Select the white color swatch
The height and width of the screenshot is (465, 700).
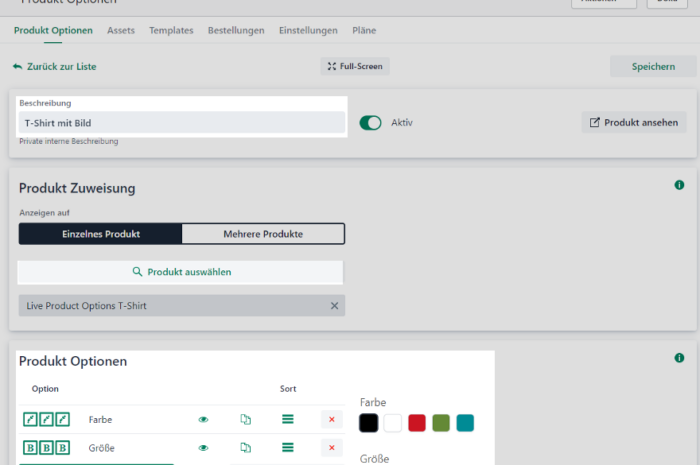point(393,423)
